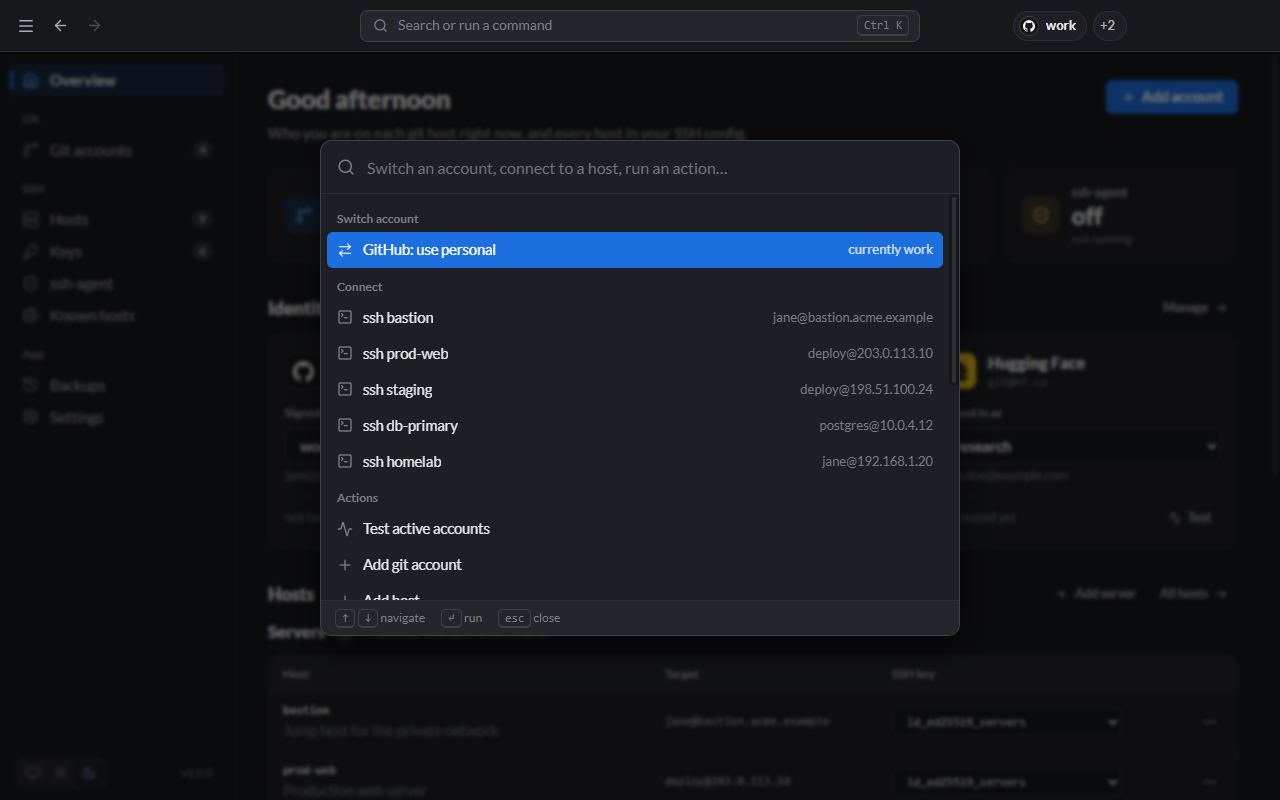Click Test on the Hugging Face card

1190,517
